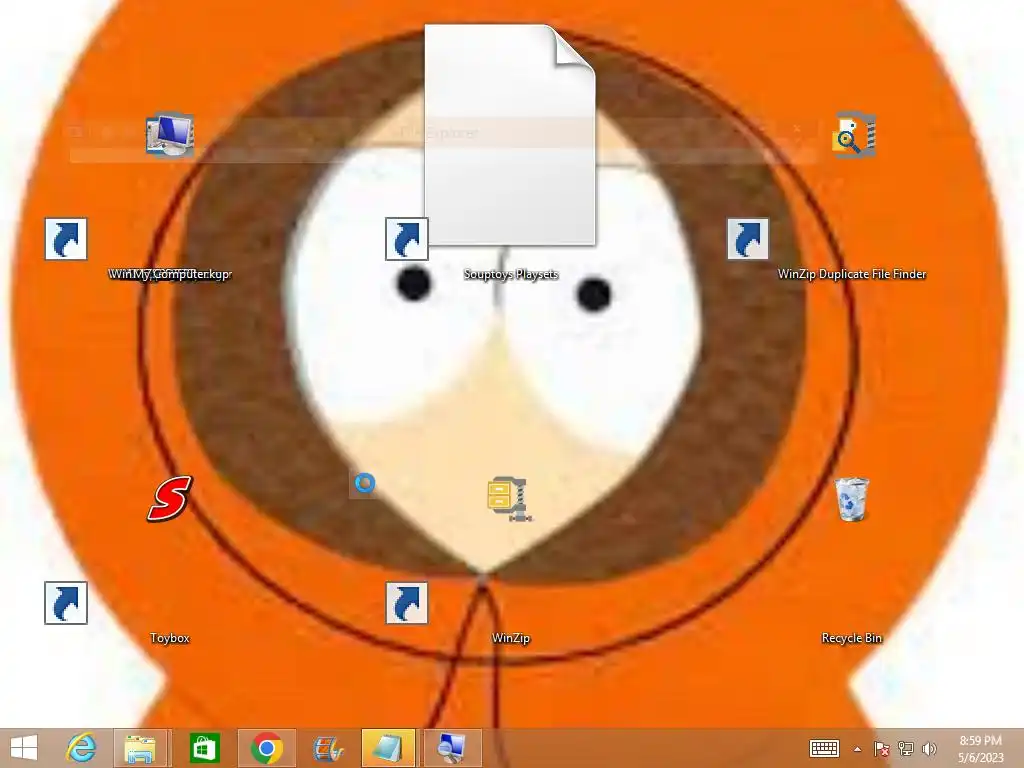This screenshot has height=768, width=1024.
Task: Open the red S Toybox icon
Action: point(170,498)
